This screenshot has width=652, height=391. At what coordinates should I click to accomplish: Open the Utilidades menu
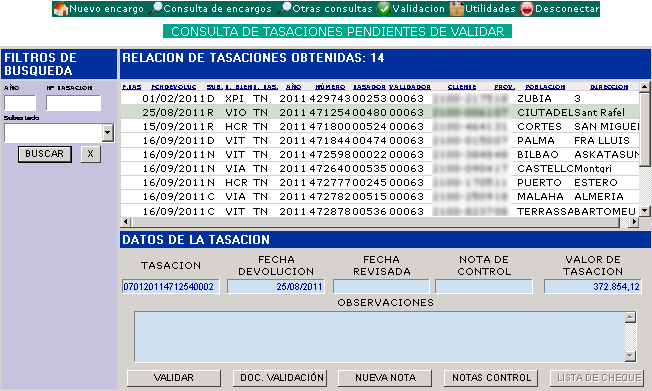pos(490,9)
